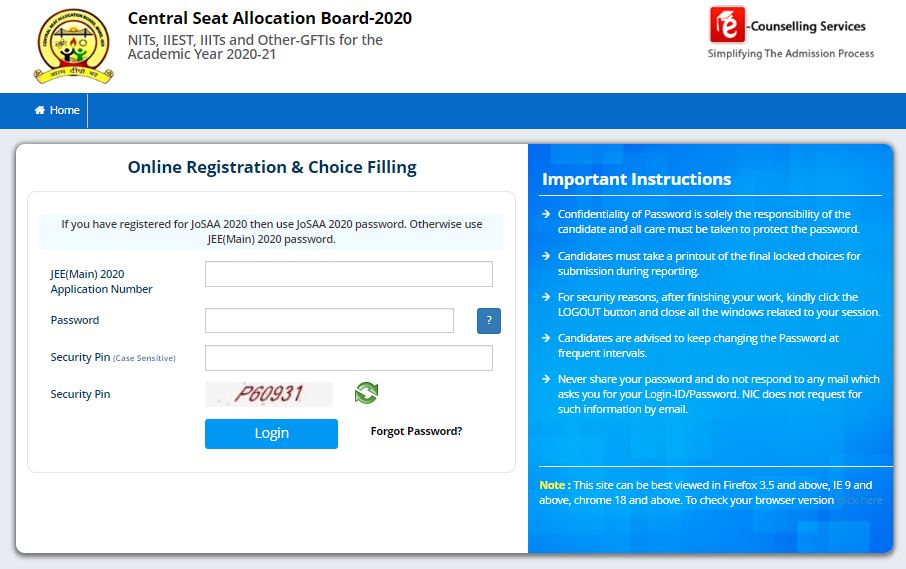Click arrow bullet beside Confidentiality of Password instruction
Viewport: 906px width, 569px height.
click(x=545, y=214)
